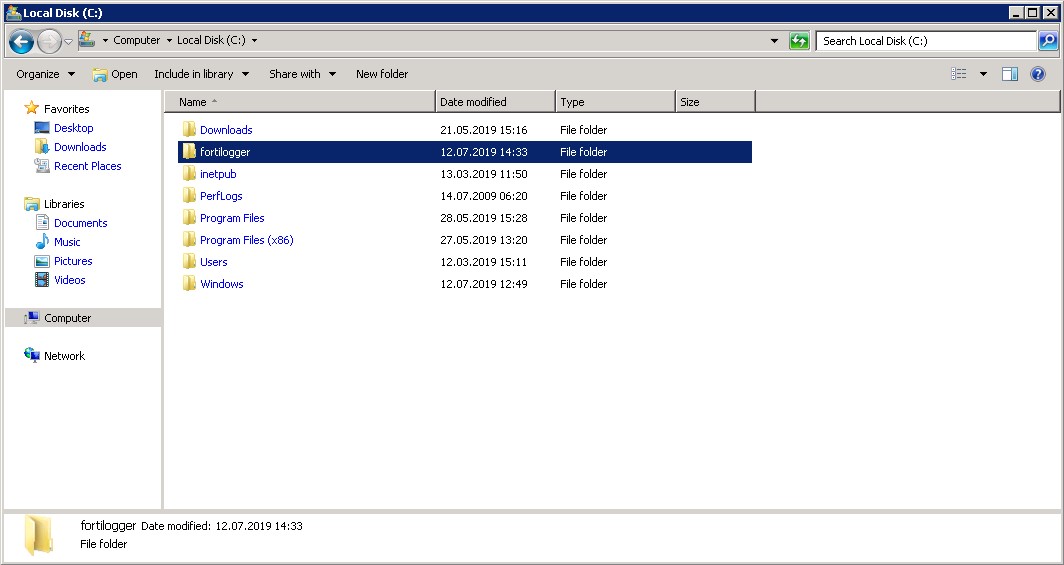Image resolution: width=1064 pixels, height=565 pixels.
Task: Open Documents library in navigation pane
Action: click(x=80, y=223)
